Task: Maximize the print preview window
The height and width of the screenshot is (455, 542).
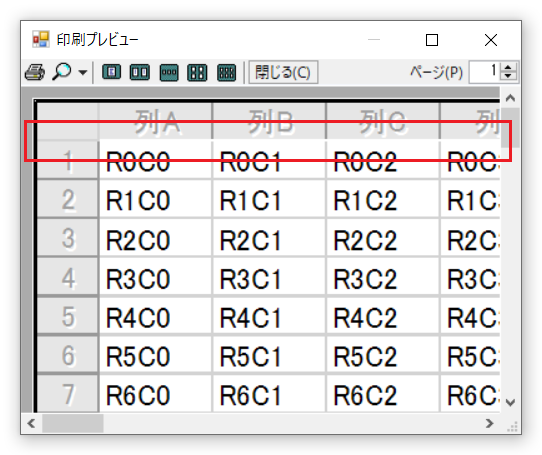Action: click(x=432, y=40)
